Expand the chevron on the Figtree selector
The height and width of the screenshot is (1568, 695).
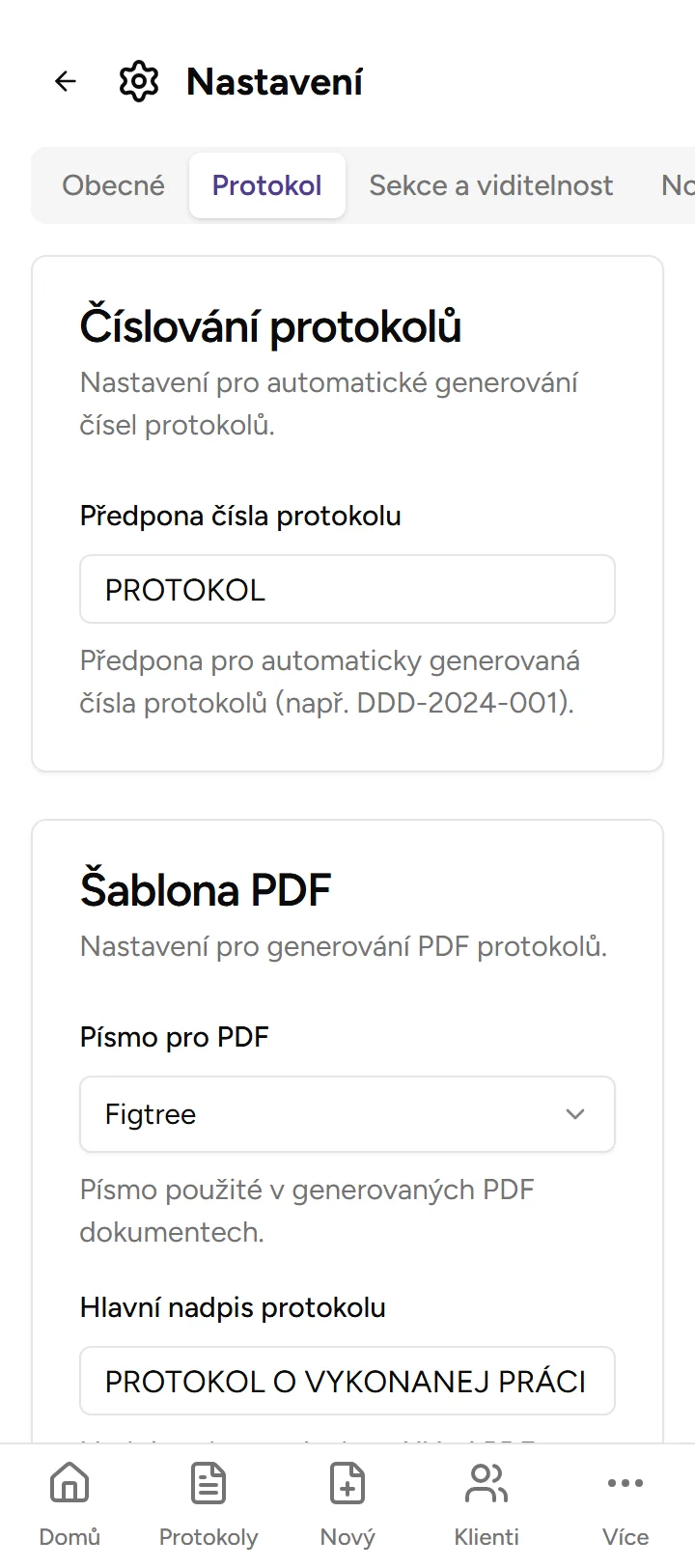tap(575, 1114)
